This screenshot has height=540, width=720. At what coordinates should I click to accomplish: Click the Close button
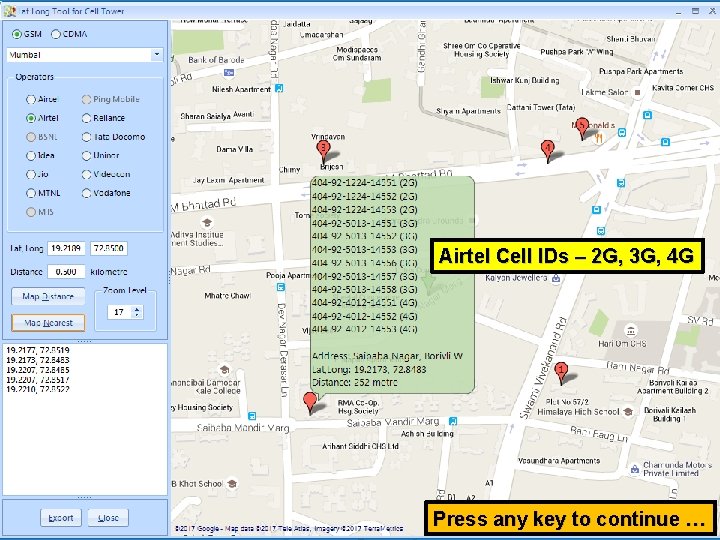(108, 518)
